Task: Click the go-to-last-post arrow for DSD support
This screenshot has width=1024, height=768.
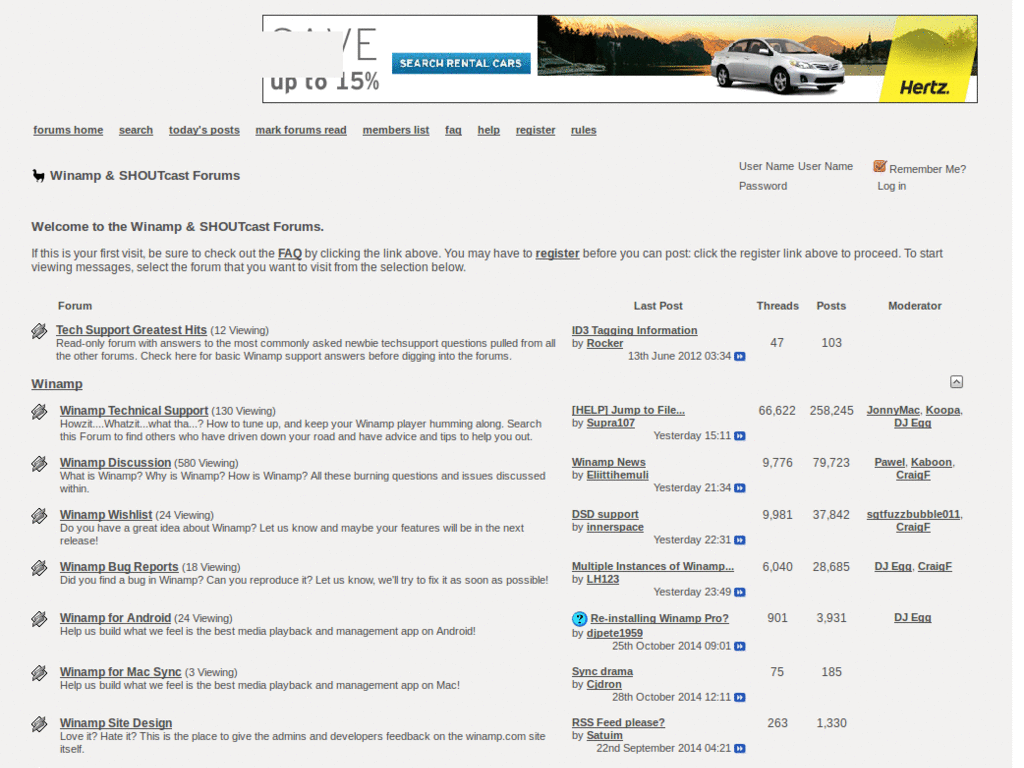Action: (740, 540)
